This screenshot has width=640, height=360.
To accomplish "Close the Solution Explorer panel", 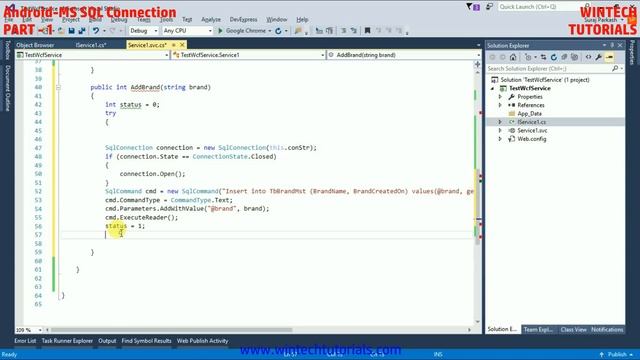I will click(620, 45).
